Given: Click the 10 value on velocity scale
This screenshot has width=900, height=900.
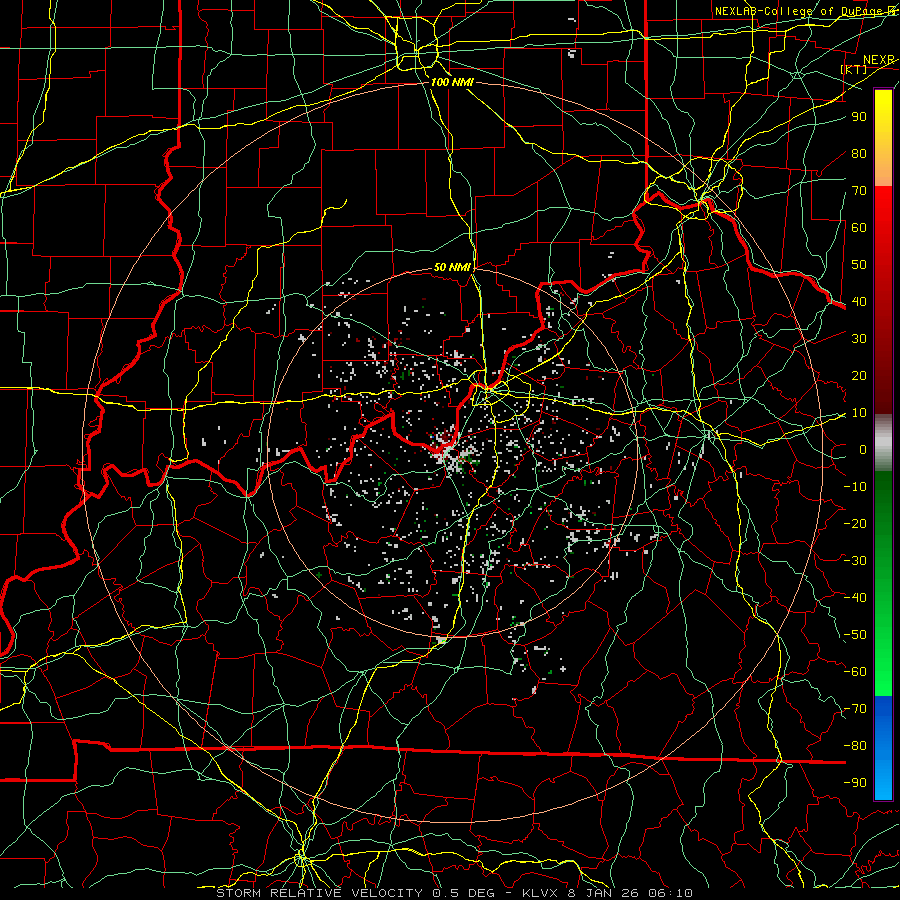Looking at the screenshot, I should [x=859, y=413].
